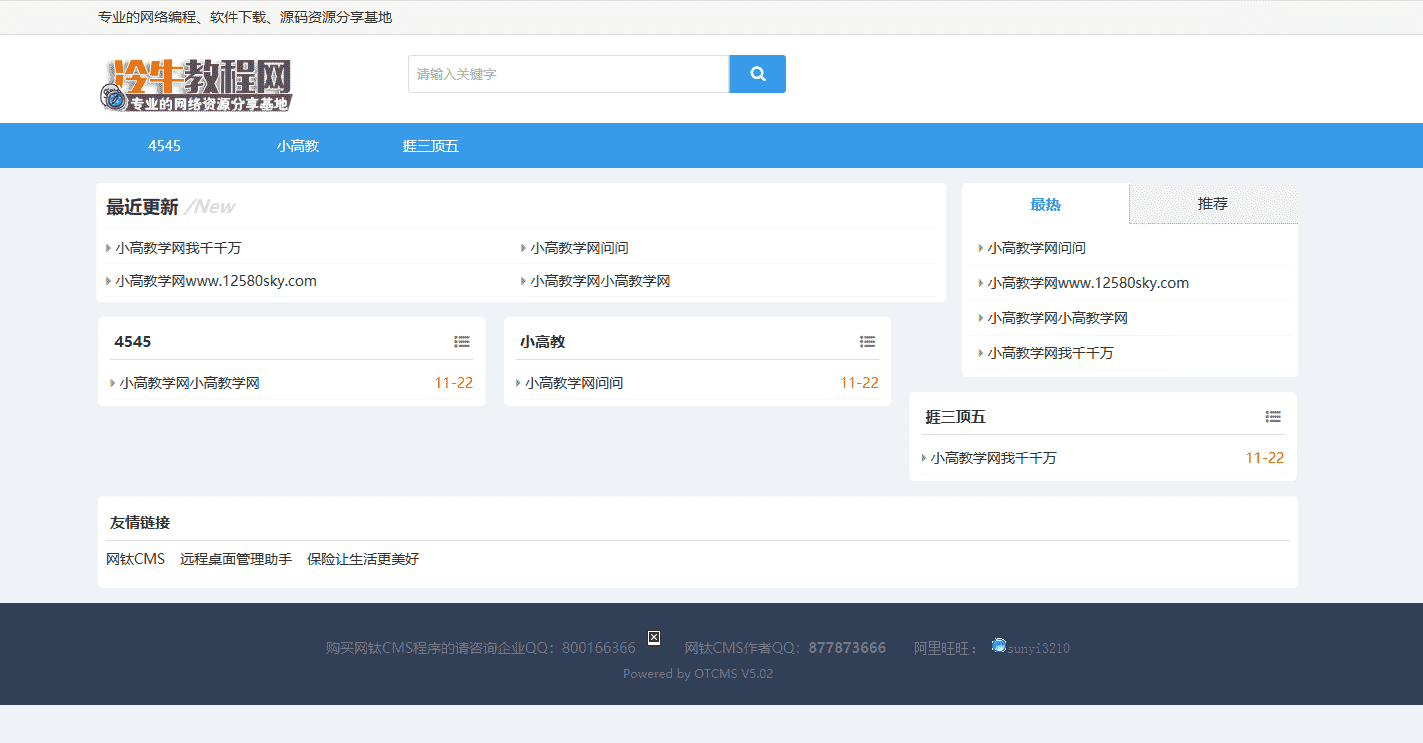The image size is (1423, 743).
Task: Click the Aliwangwang icon next to sunyi3210
Action: (x=998, y=645)
